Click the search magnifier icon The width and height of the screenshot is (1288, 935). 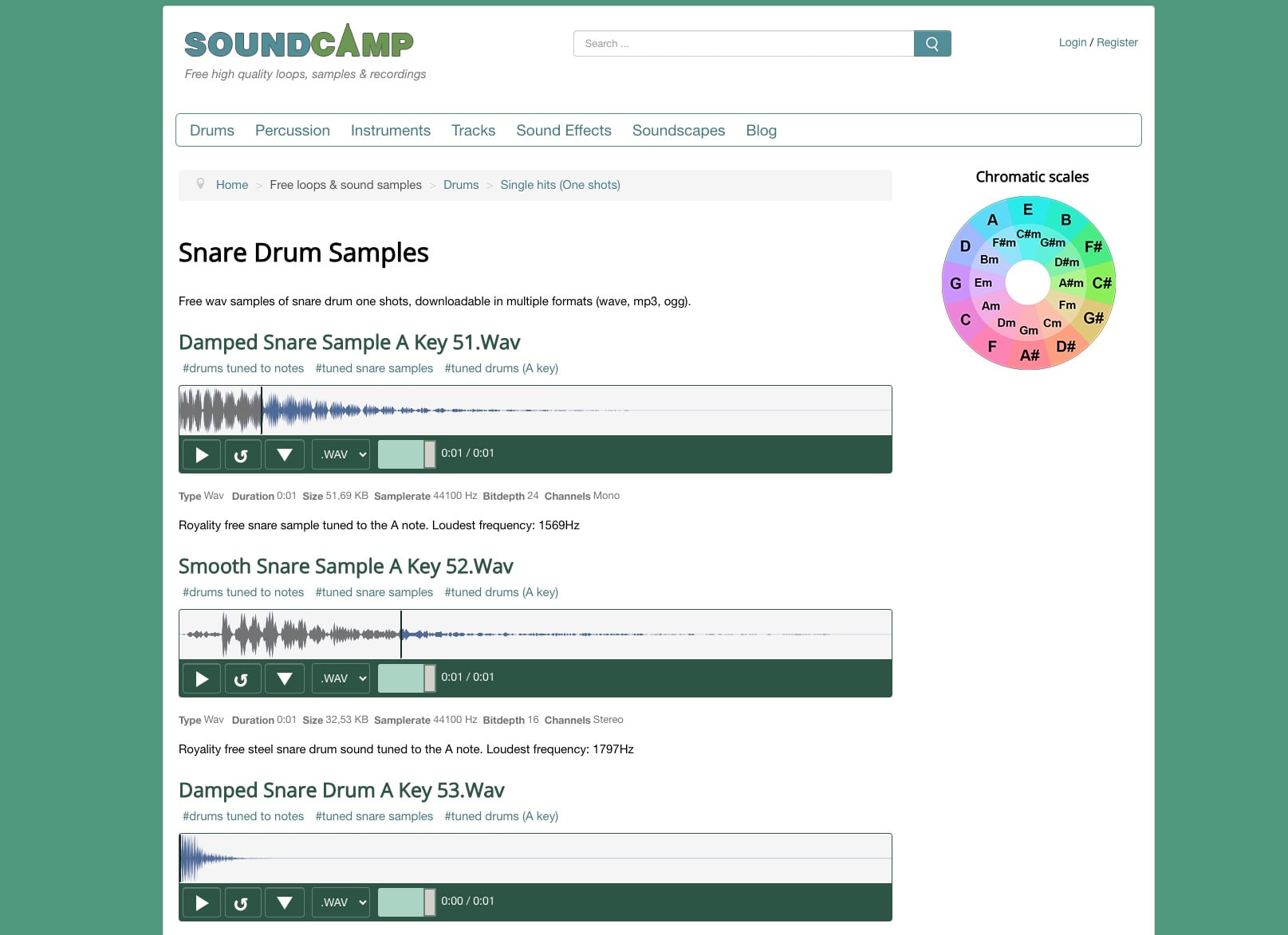(932, 43)
